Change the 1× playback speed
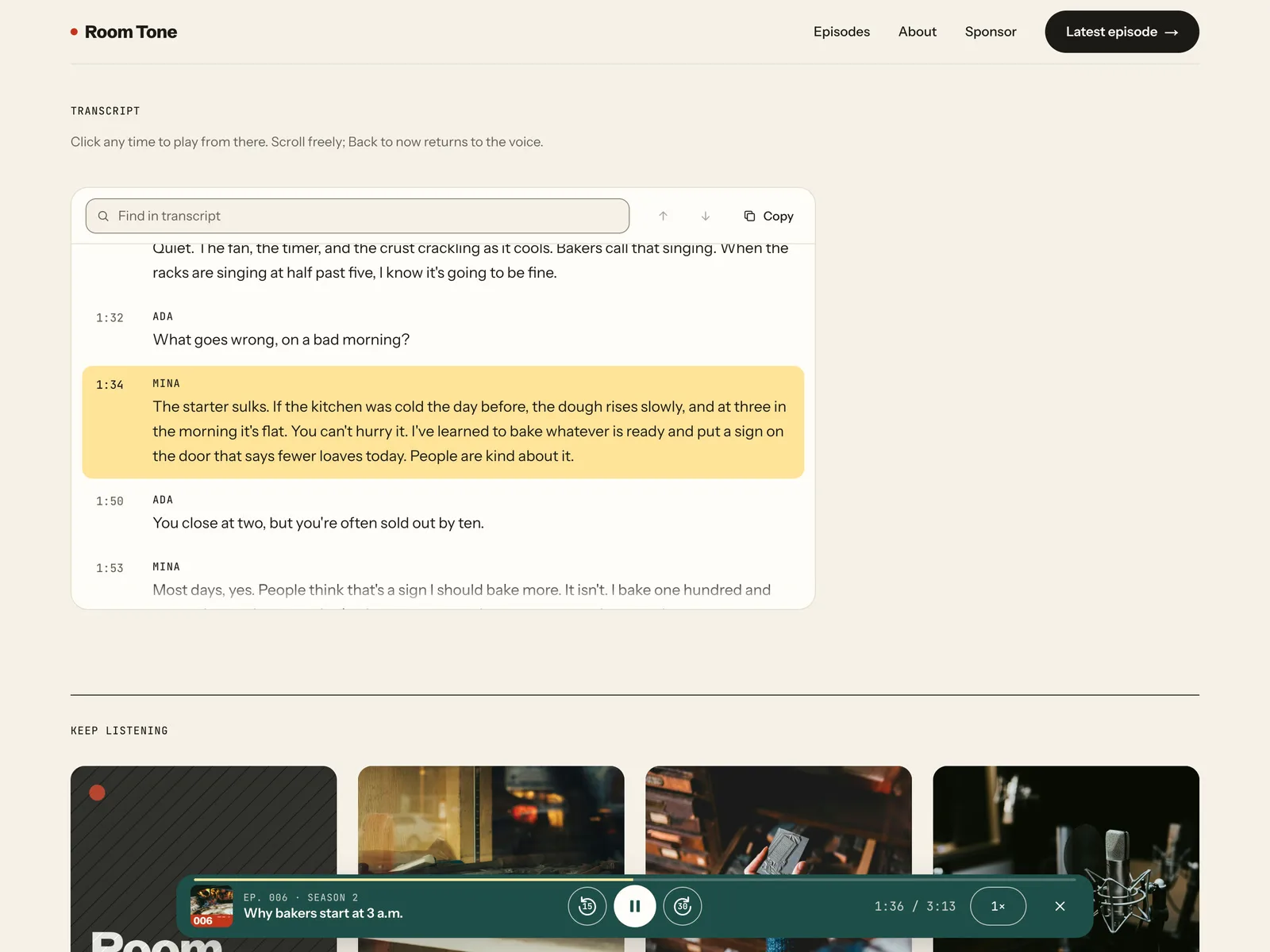The height and width of the screenshot is (952, 1270). 998,906
